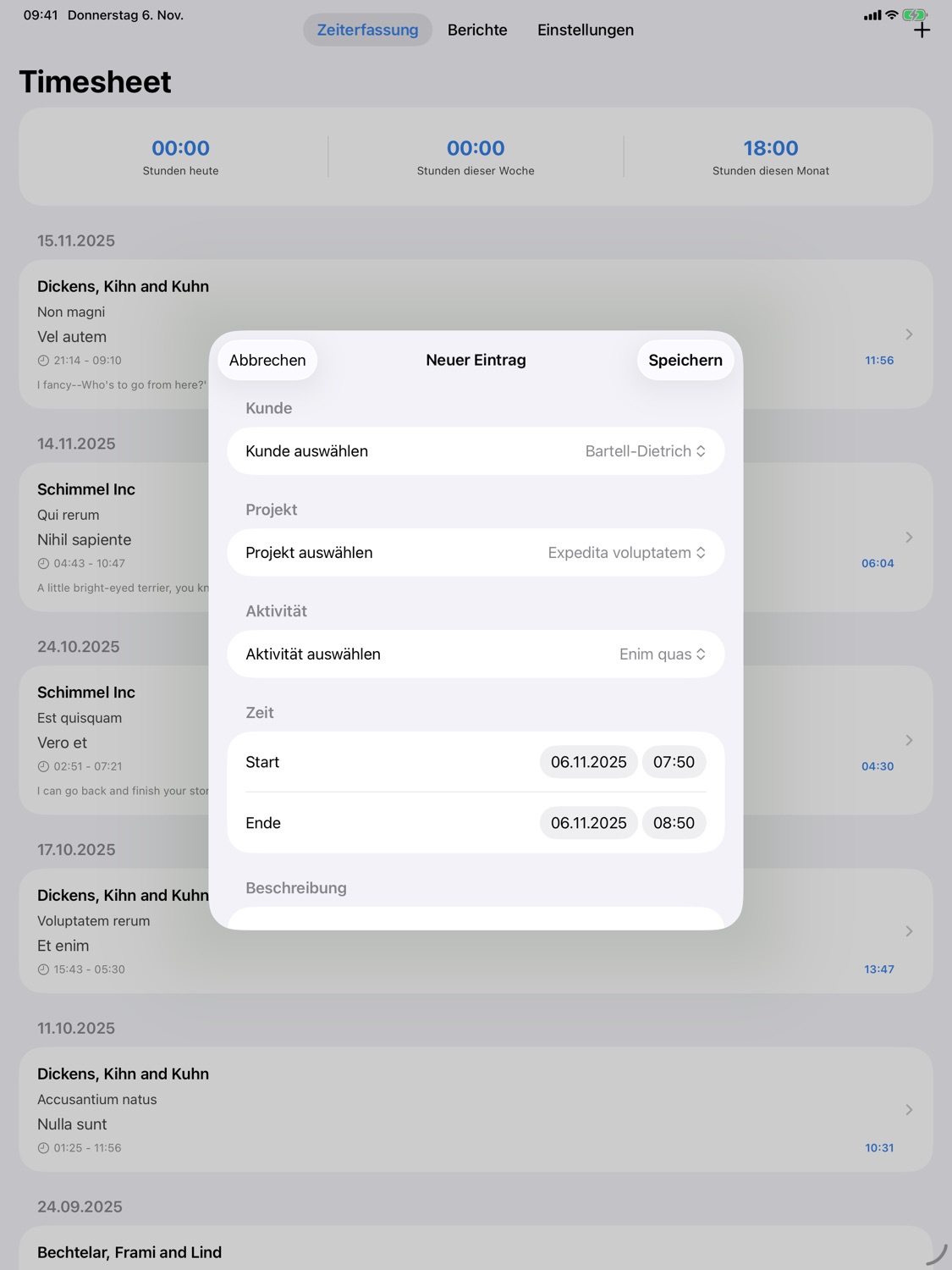Open chevron for 14.11.2025 Schimmel Inc entry
Viewport: 952px width, 1270px height.
click(909, 538)
